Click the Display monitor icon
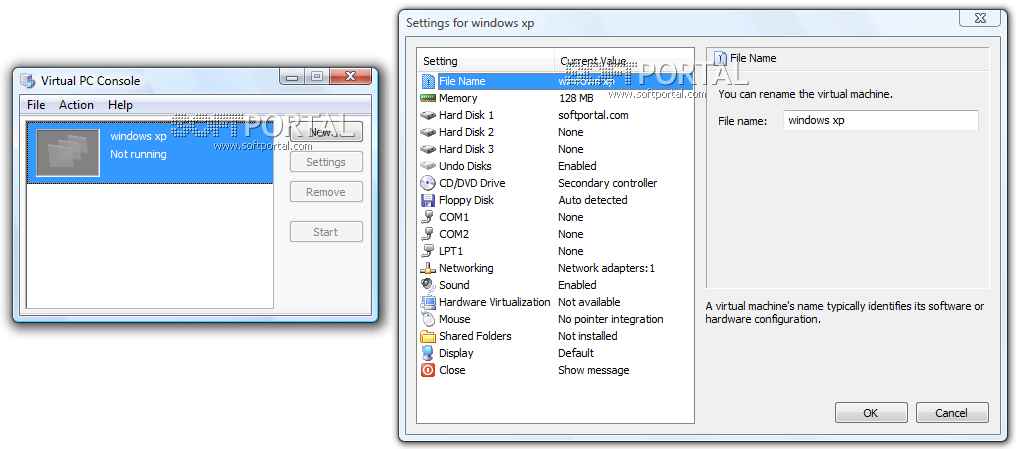 tap(428, 354)
